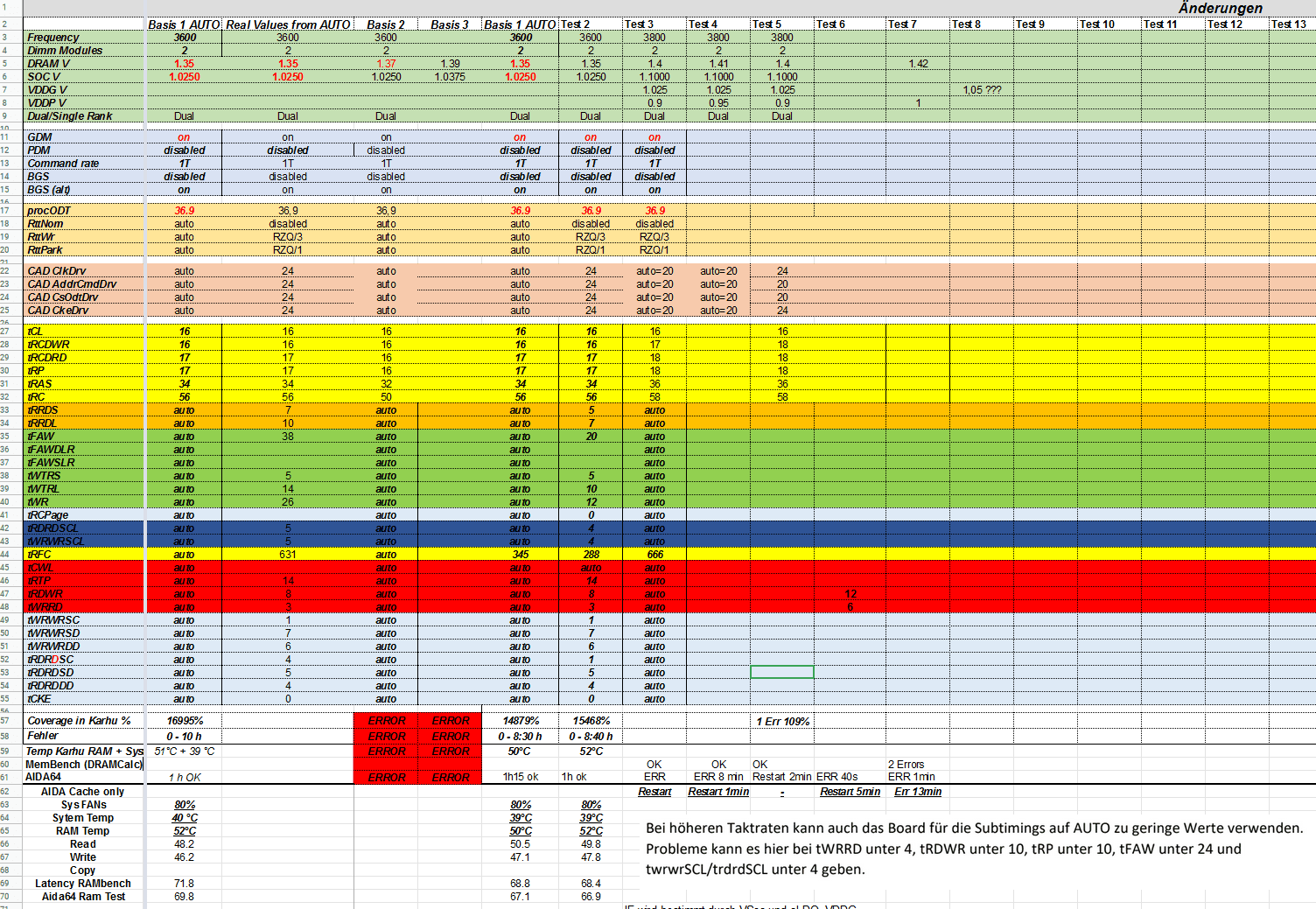Select Karhu coverage '16995%'
Image resolution: width=1316 pixels, height=909 pixels.
point(185,721)
